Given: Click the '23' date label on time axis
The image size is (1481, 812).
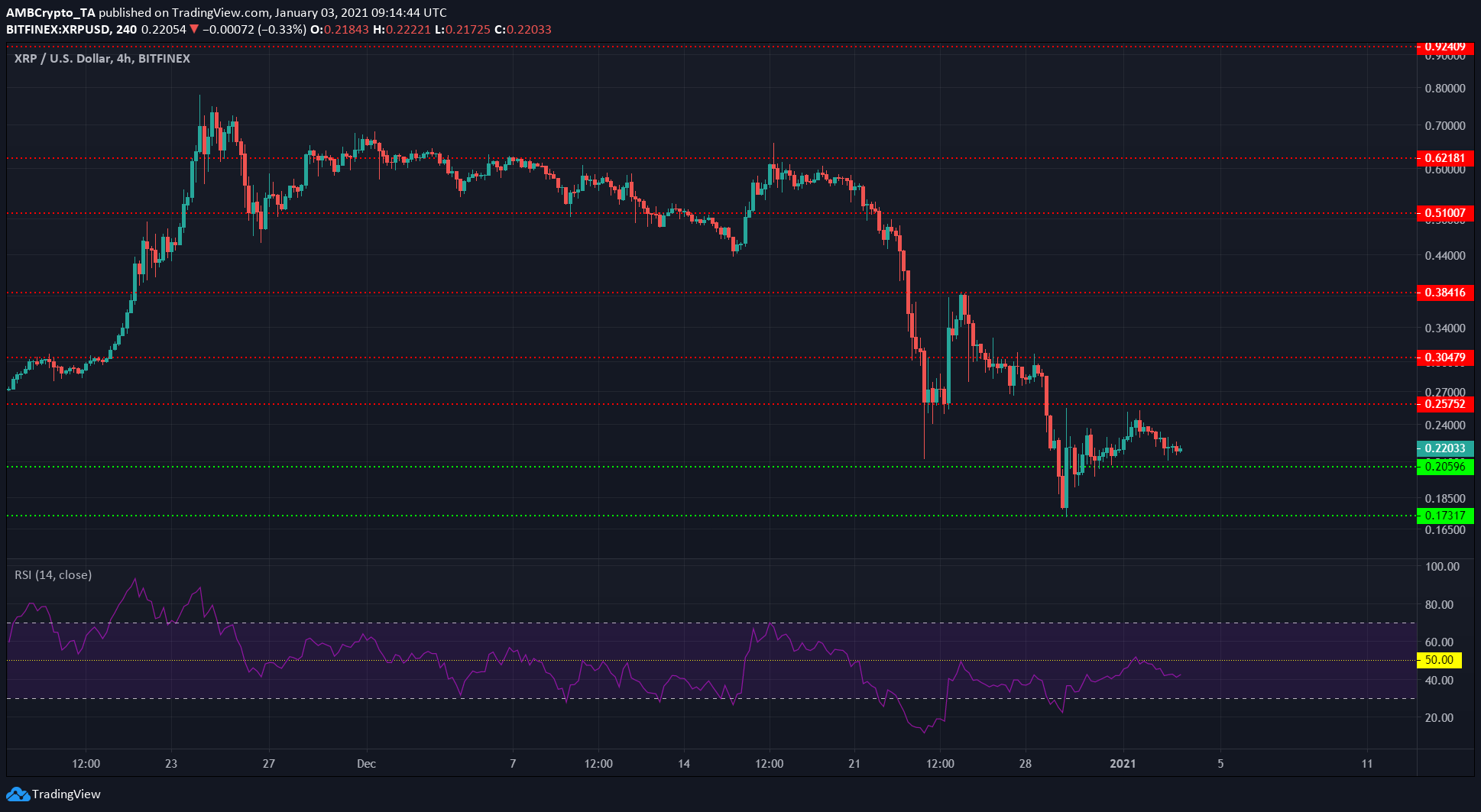Looking at the screenshot, I should tap(171, 764).
